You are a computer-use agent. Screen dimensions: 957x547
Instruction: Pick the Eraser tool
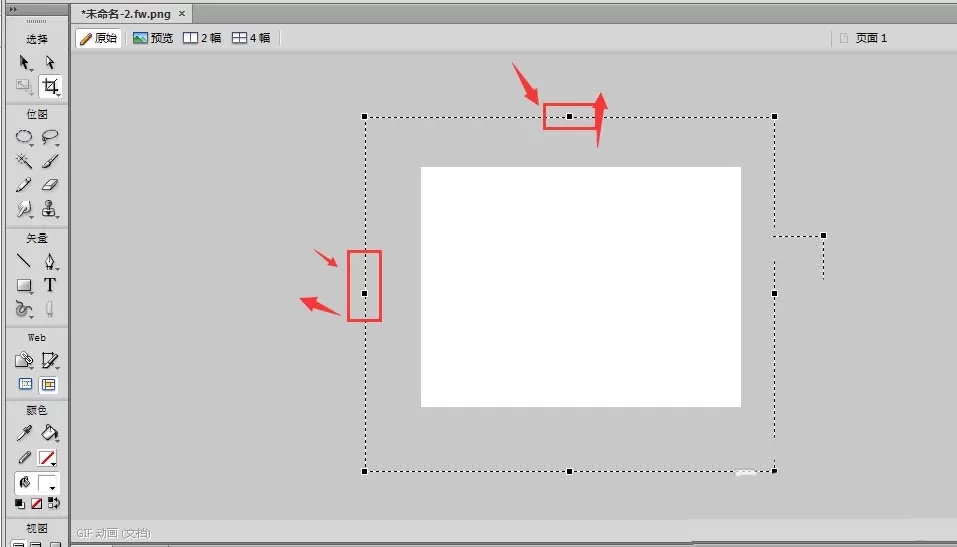tap(50, 185)
